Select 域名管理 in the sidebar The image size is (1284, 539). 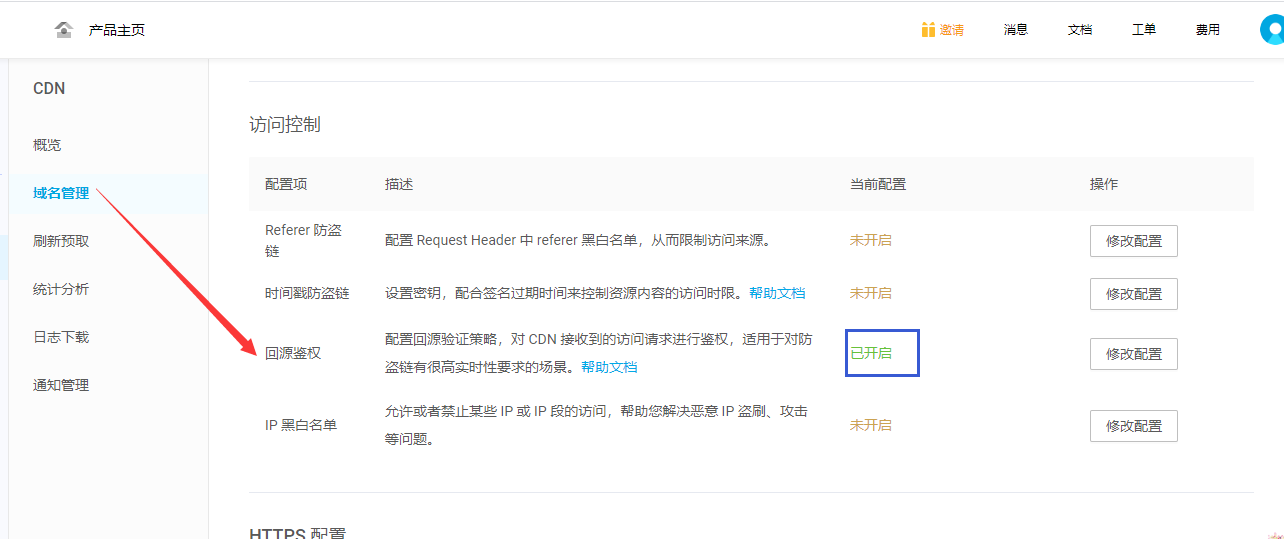click(x=61, y=193)
